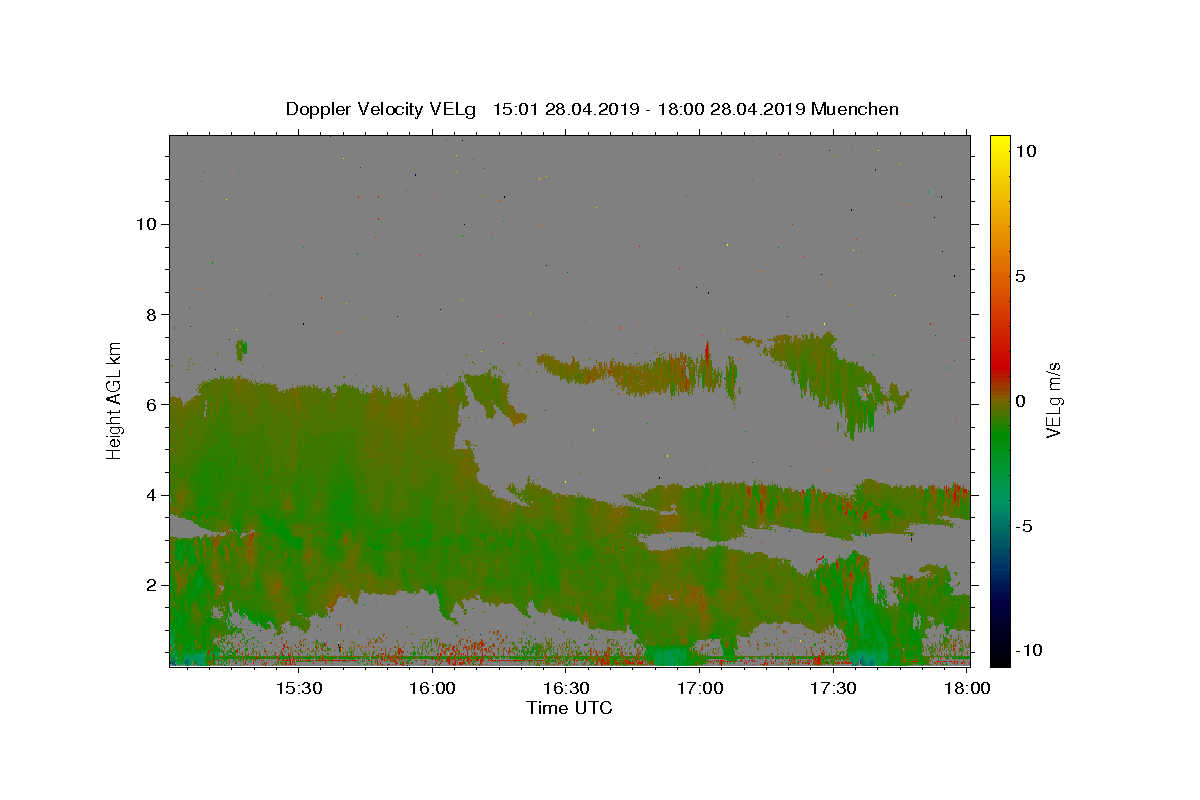1200x800 pixels.
Task: Click the start date '15:01 28.04.2019' in title
Action: 565,109
